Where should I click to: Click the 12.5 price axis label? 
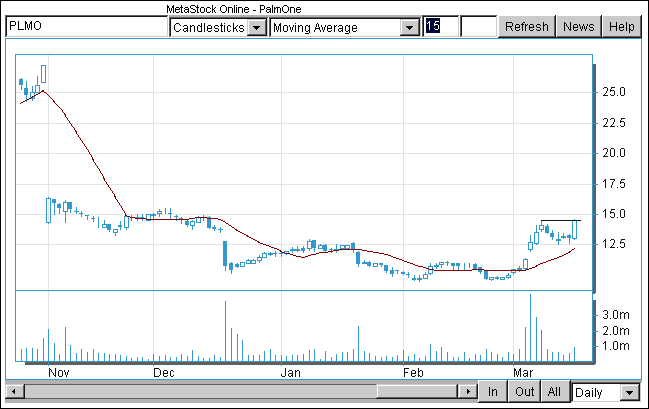[614, 243]
